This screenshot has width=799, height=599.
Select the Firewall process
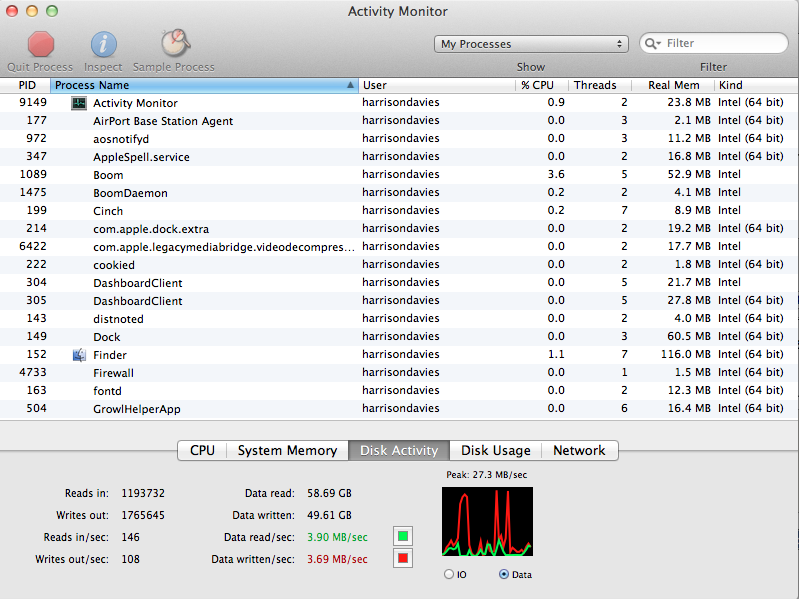(400, 373)
